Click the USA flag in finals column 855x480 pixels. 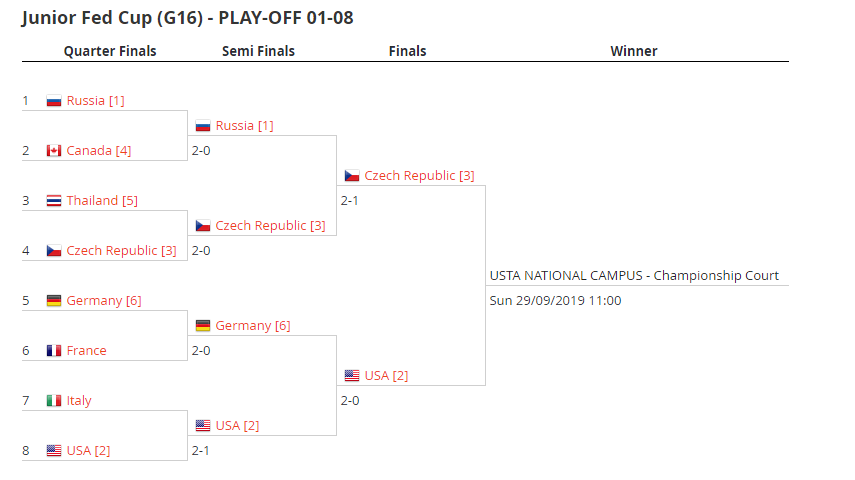[x=352, y=376]
